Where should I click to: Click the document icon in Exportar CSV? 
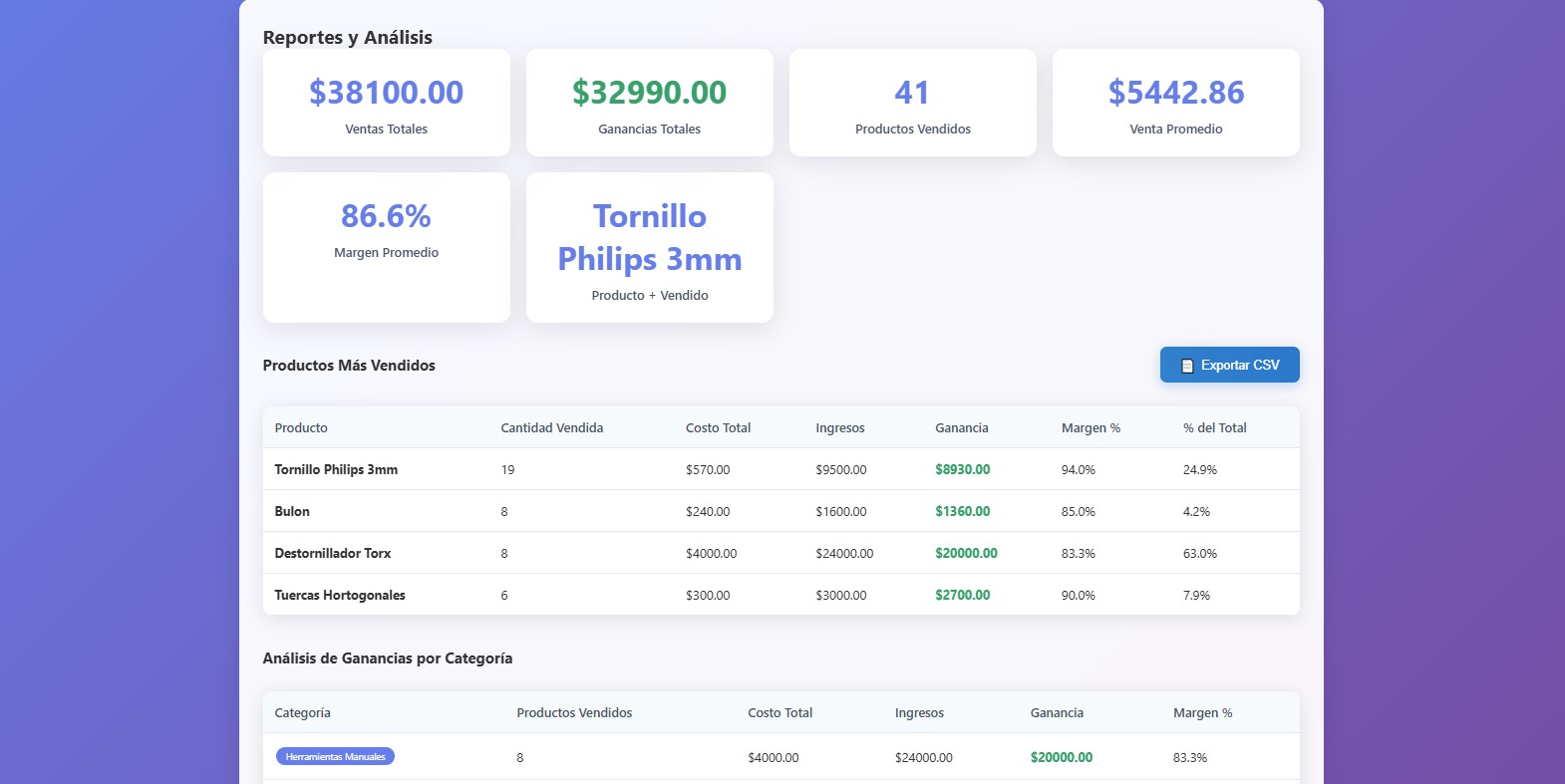pyautogui.click(x=1186, y=366)
